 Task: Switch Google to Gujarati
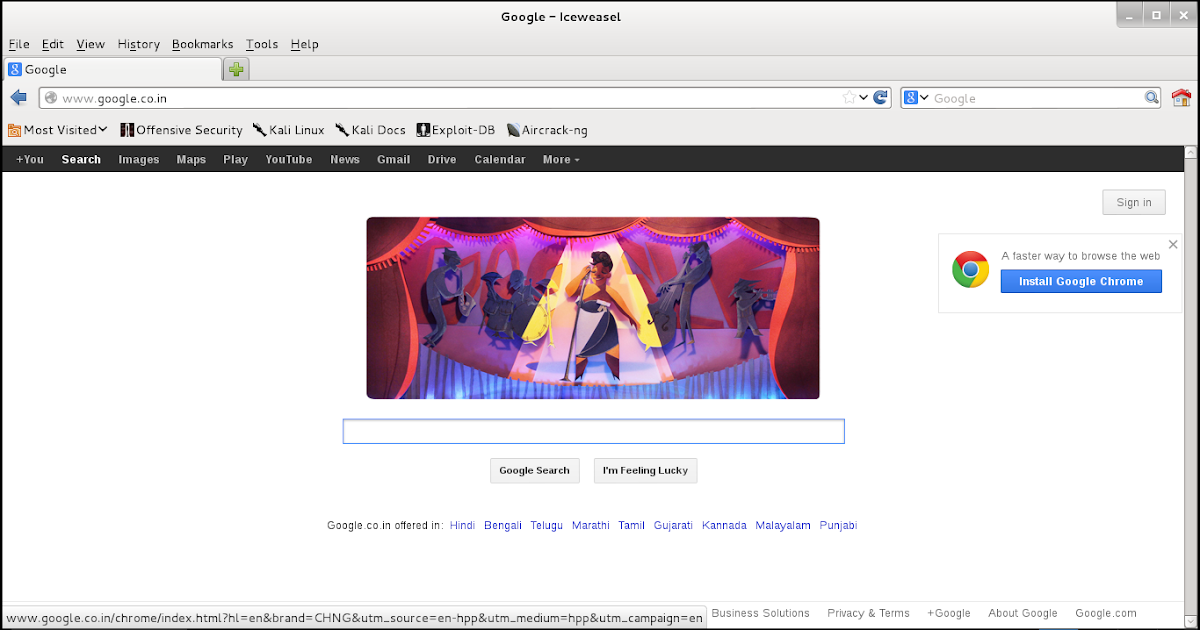674,525
